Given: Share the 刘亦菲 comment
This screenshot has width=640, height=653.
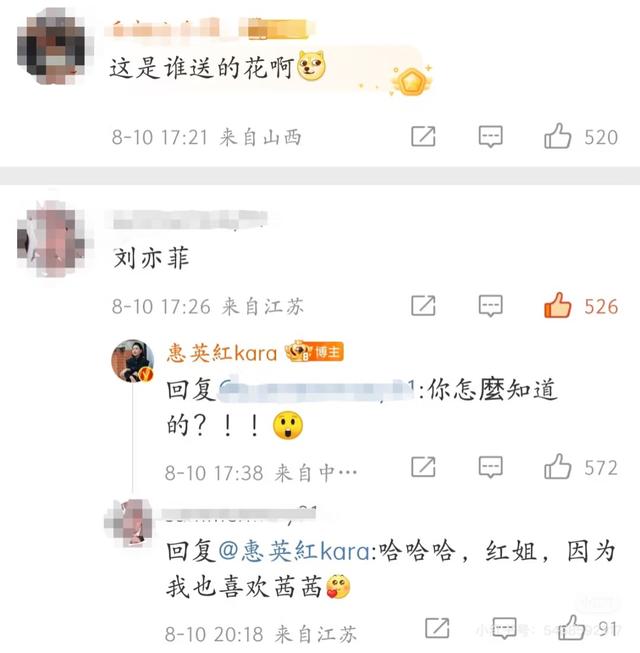Looking at the screenshot, I should click(423, 306).
